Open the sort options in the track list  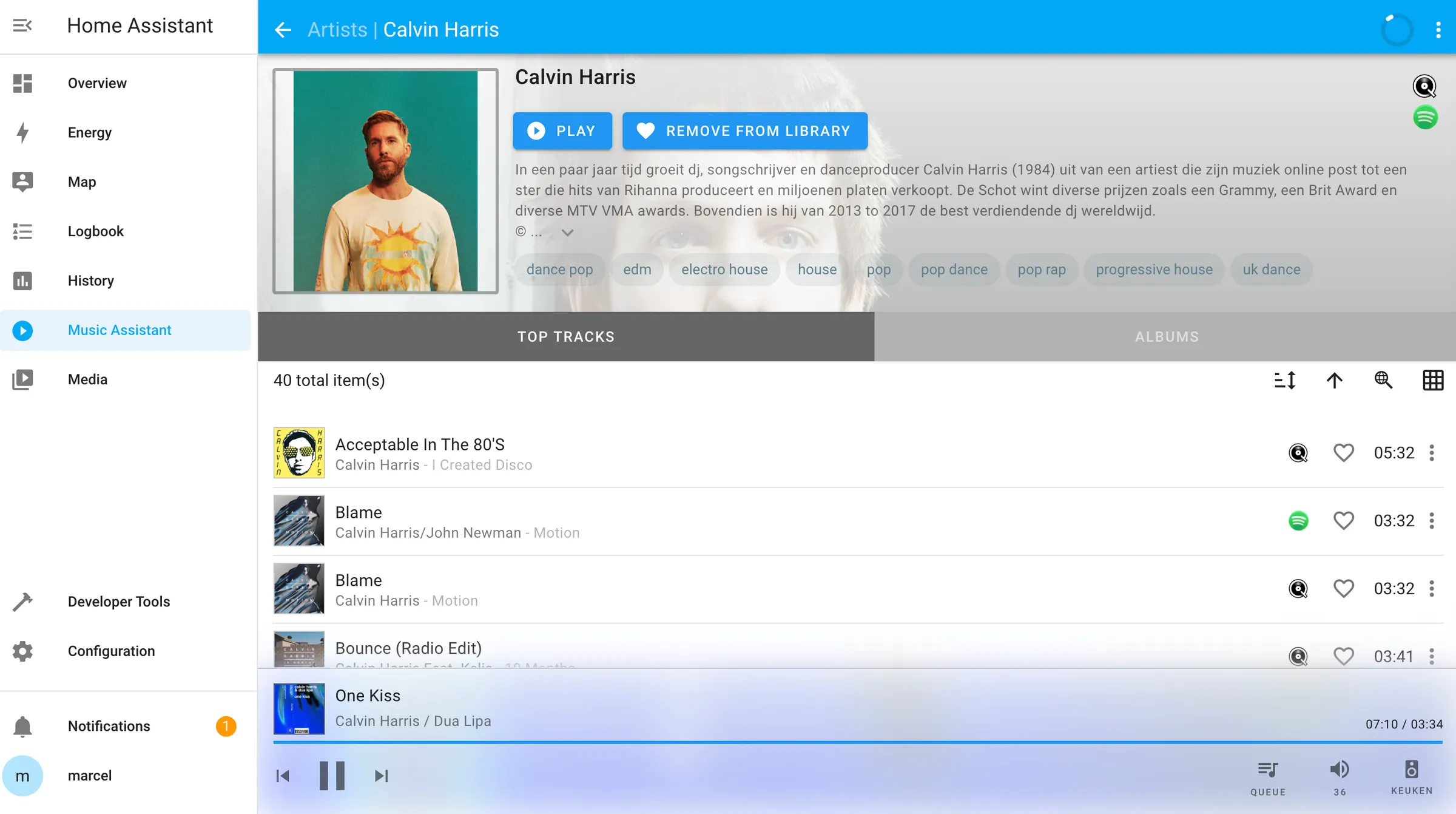click(x=1284, y=381)
